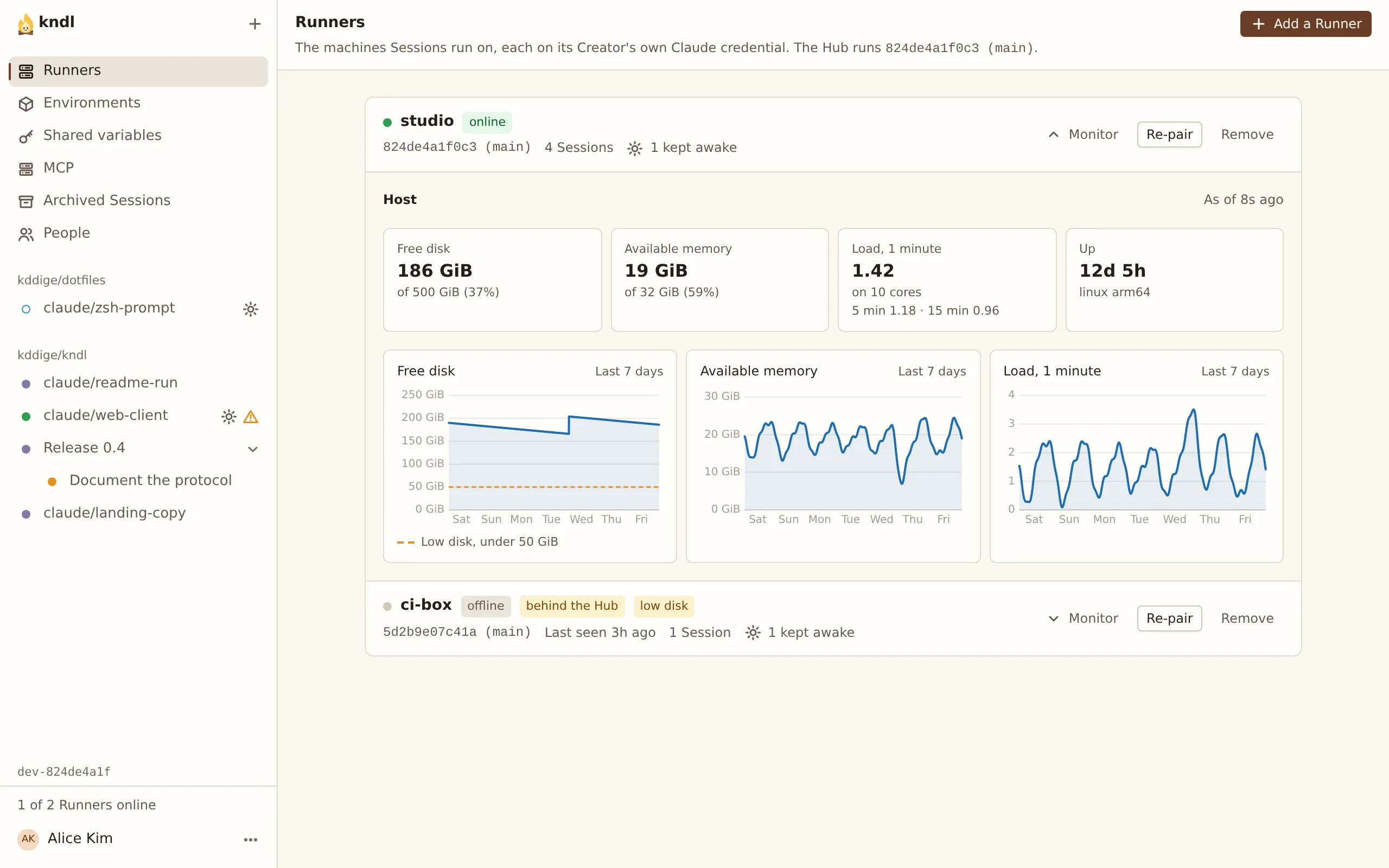Click the sun icon beside claude/zsh-prompt
The width and height of the screenshot is (1389, 868).
point(250,309)
